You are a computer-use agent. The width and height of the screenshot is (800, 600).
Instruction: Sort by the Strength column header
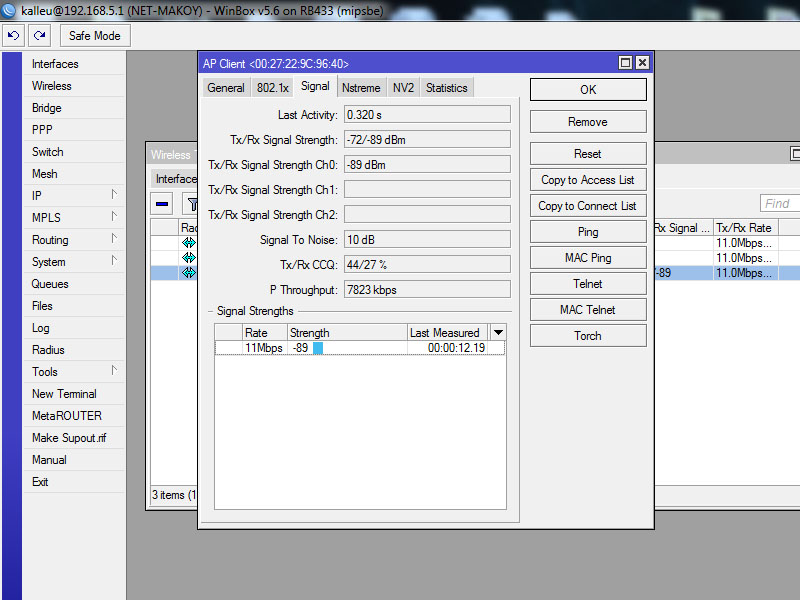pos(347,333)
